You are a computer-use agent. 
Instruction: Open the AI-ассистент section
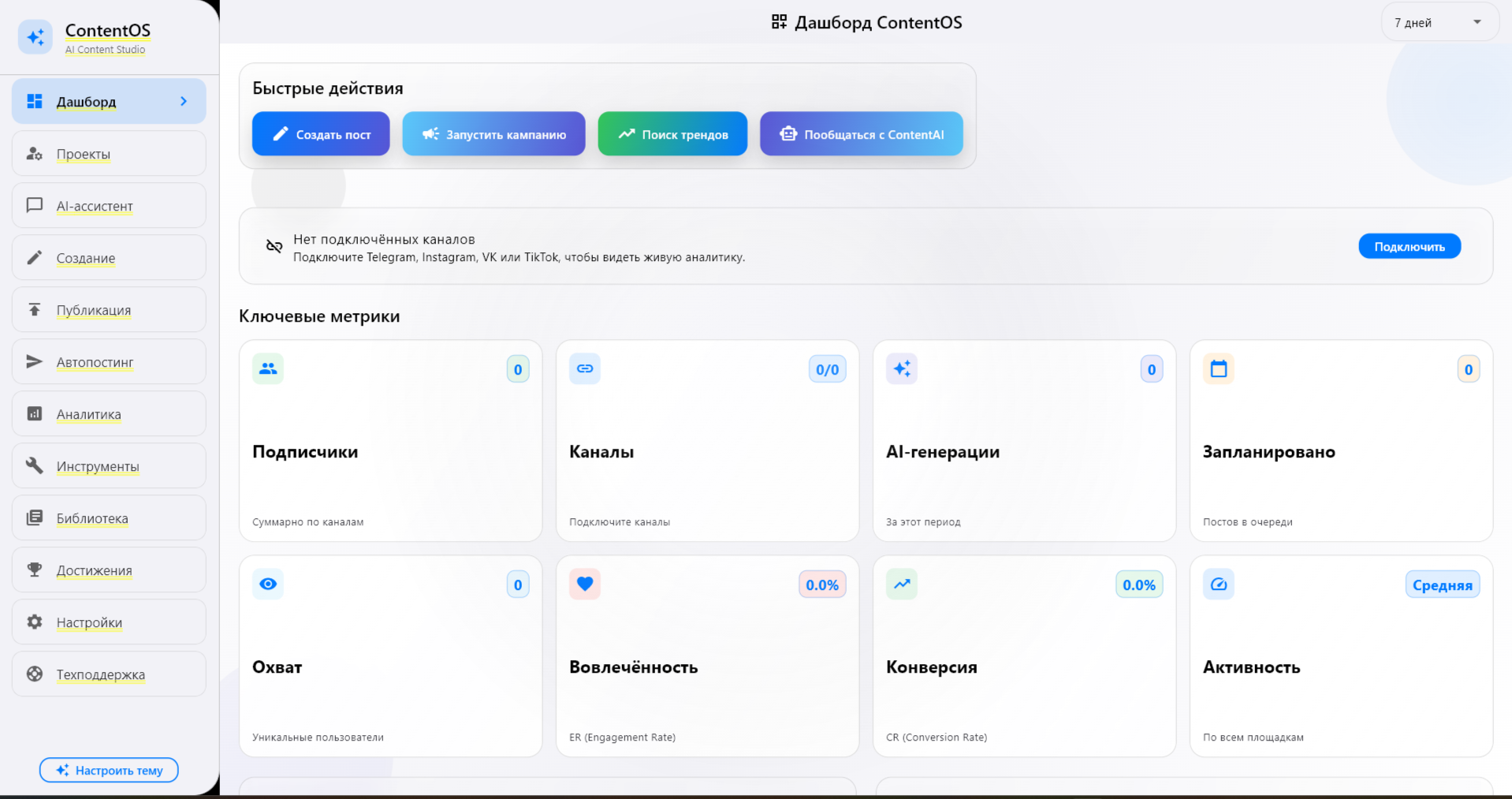pyautogui.click(x=95, y=205)
